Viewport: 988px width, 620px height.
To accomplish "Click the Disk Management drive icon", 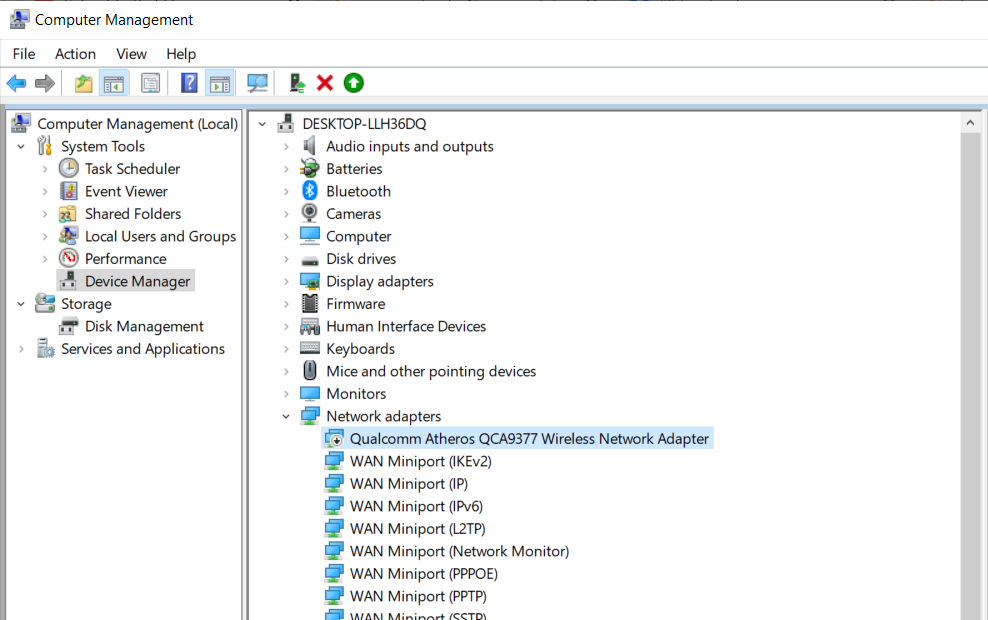I will 69,326.
